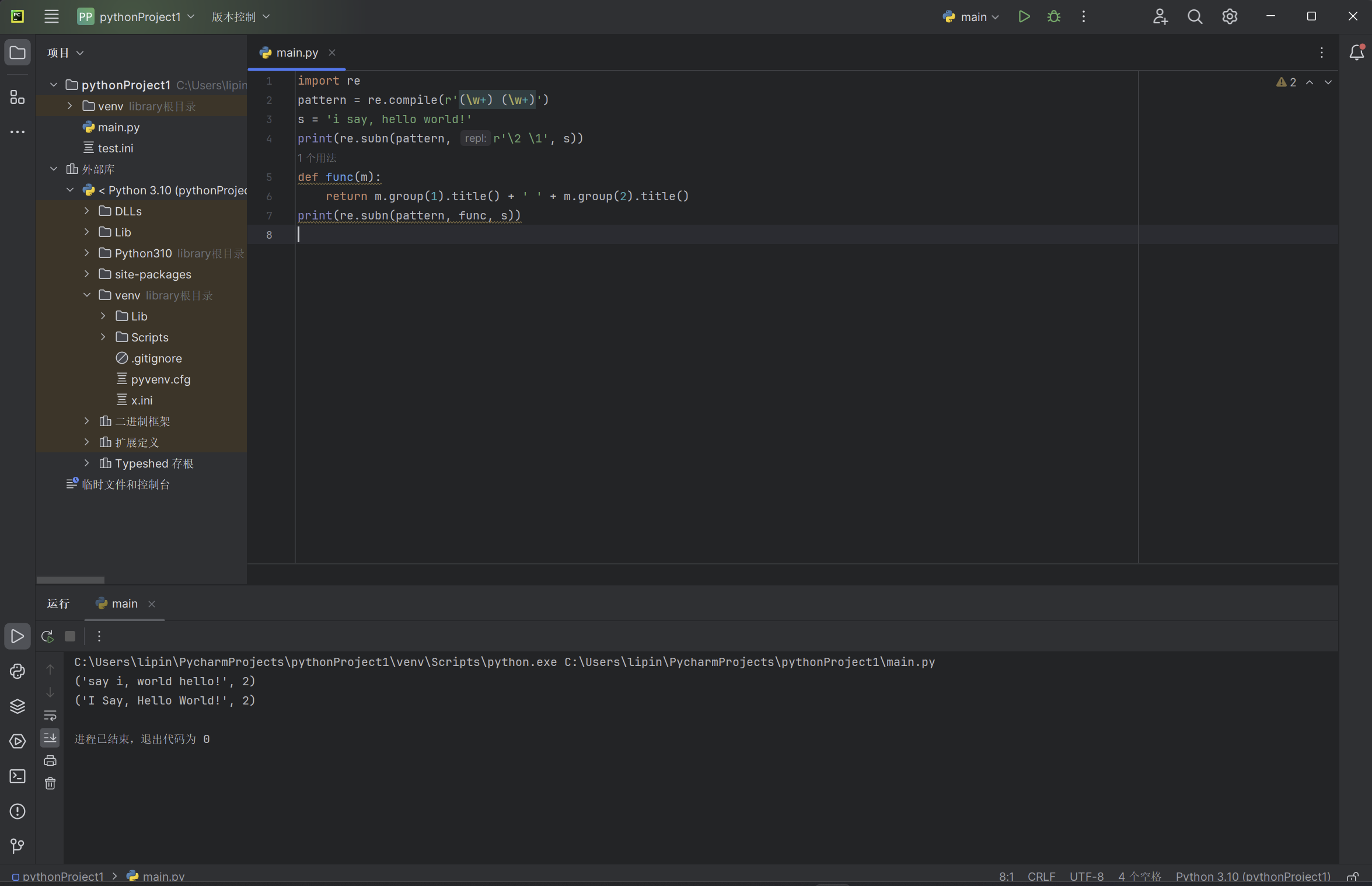Viewport: 1372px width, 886px height.
Task: Open 临时文件和控制台 node
Action: coord(118,484)
